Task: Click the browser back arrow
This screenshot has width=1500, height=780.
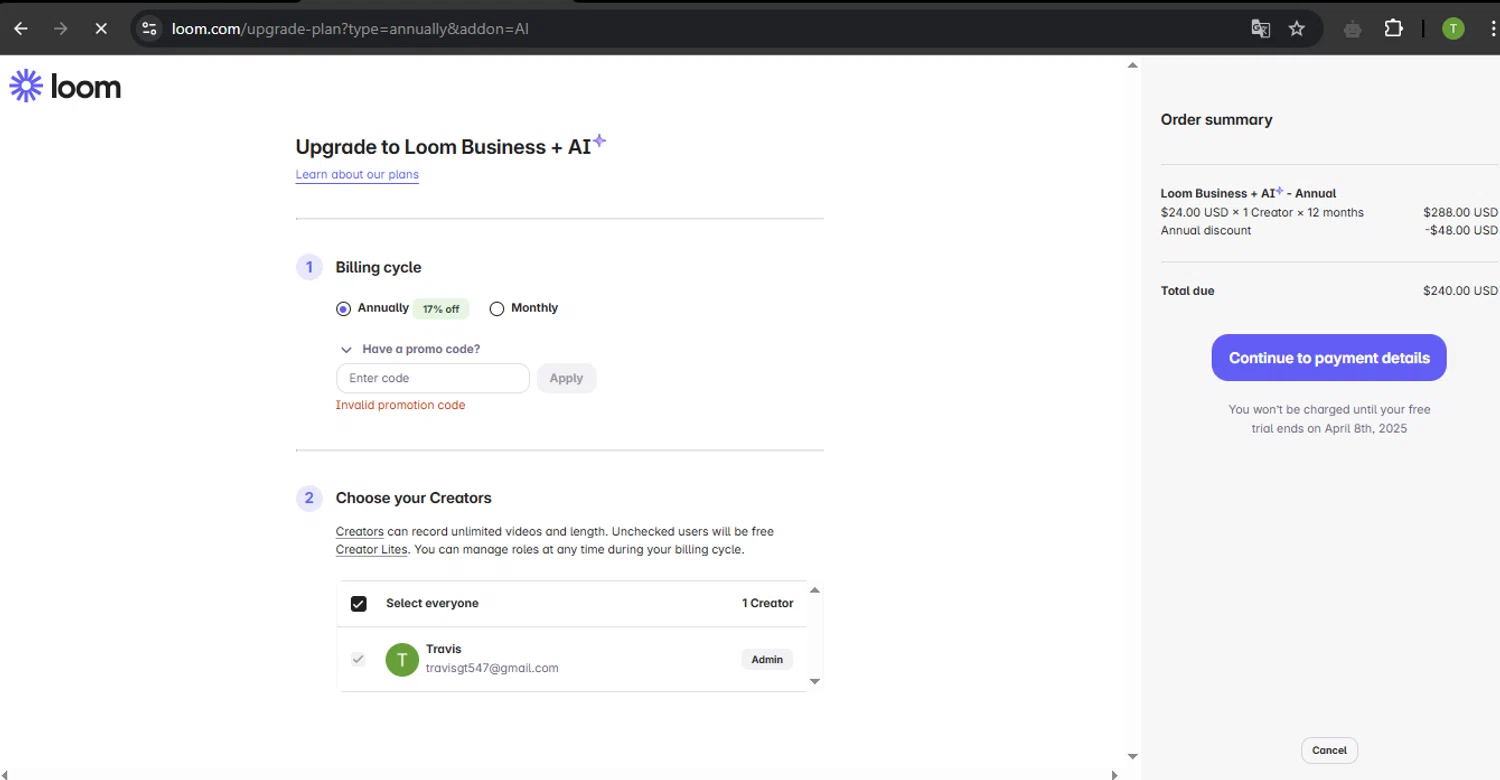Action: (x=21, y=29)
